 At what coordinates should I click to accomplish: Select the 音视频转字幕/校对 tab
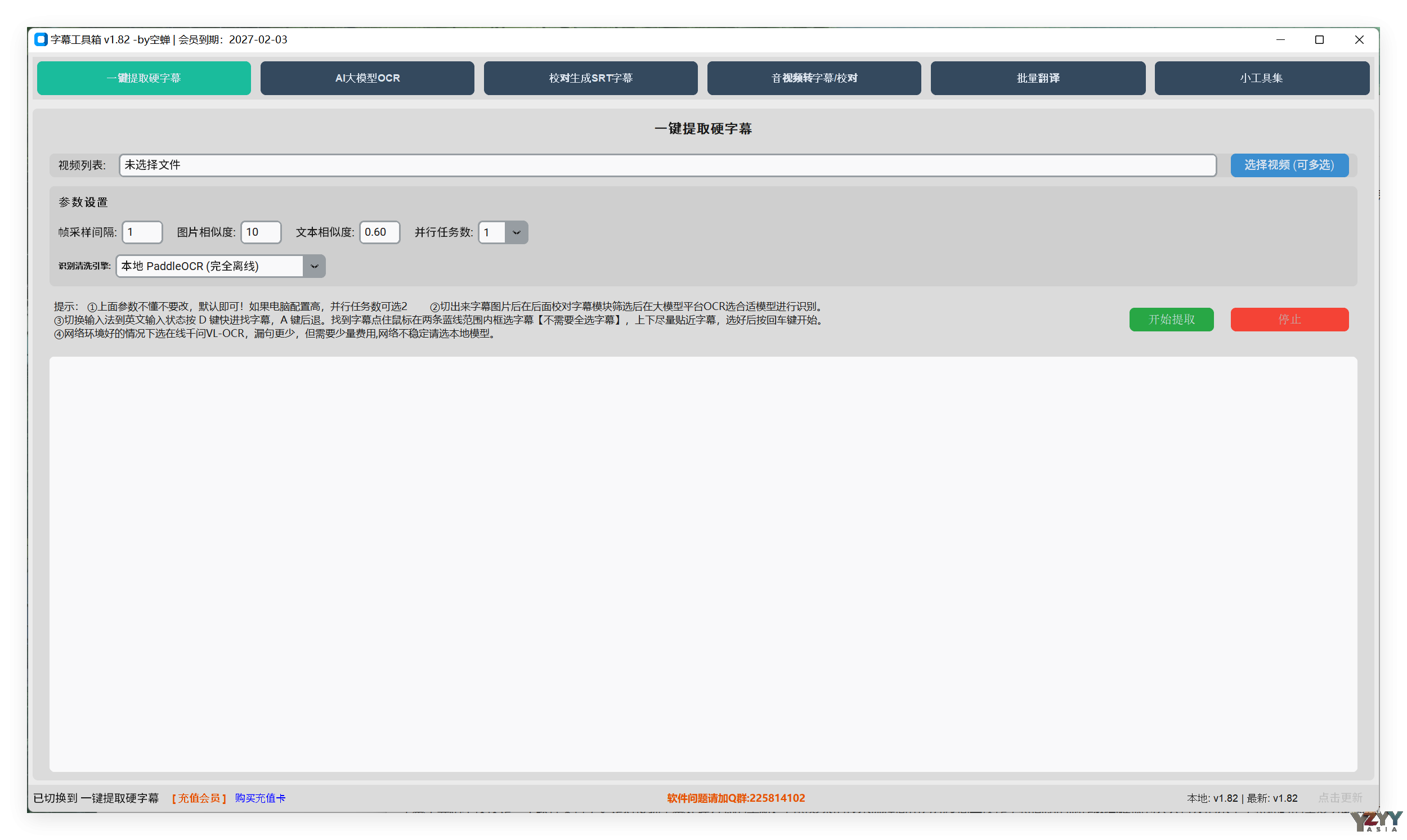click(814, 78)
